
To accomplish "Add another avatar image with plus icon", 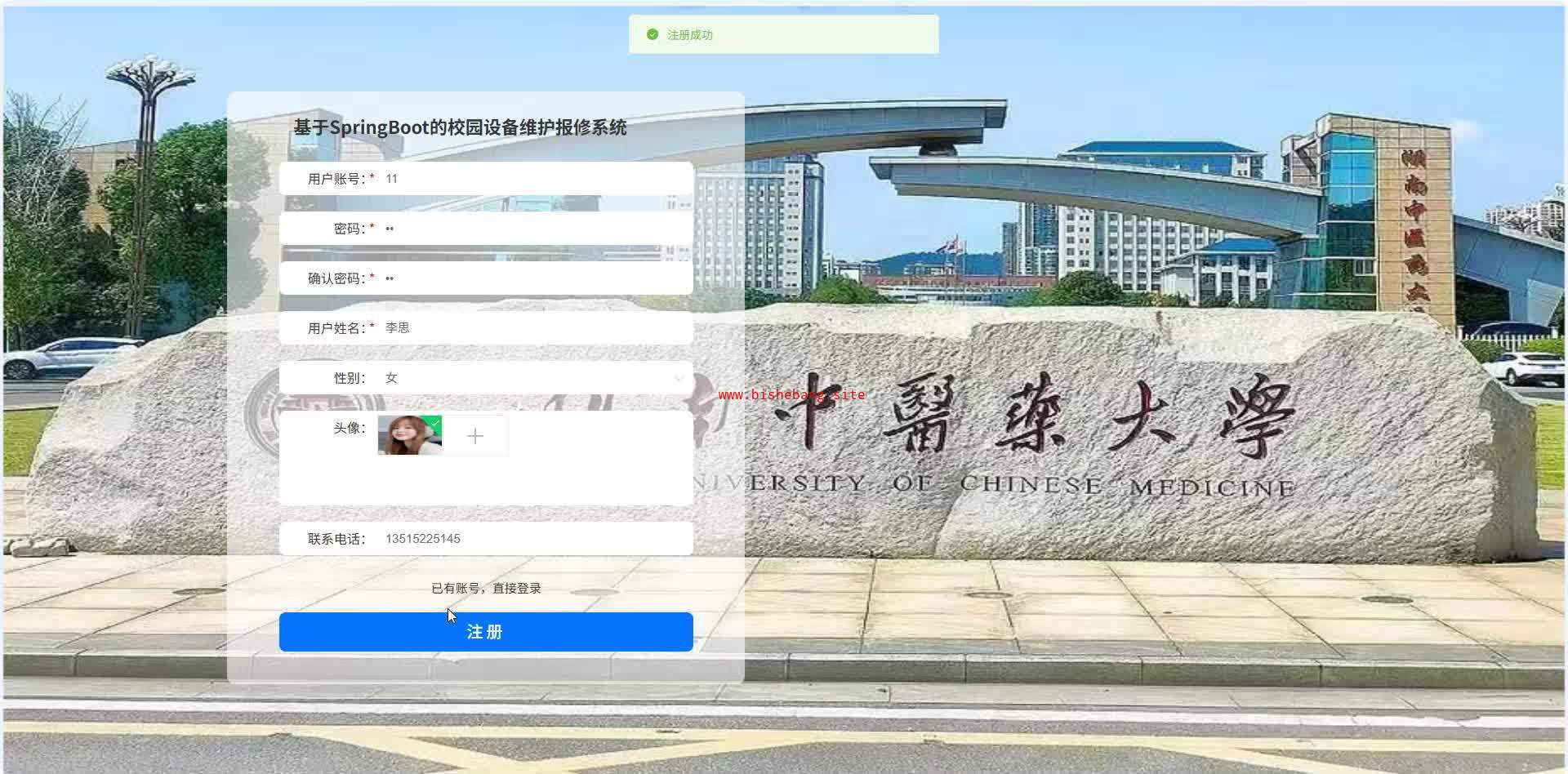I will 475,436.
